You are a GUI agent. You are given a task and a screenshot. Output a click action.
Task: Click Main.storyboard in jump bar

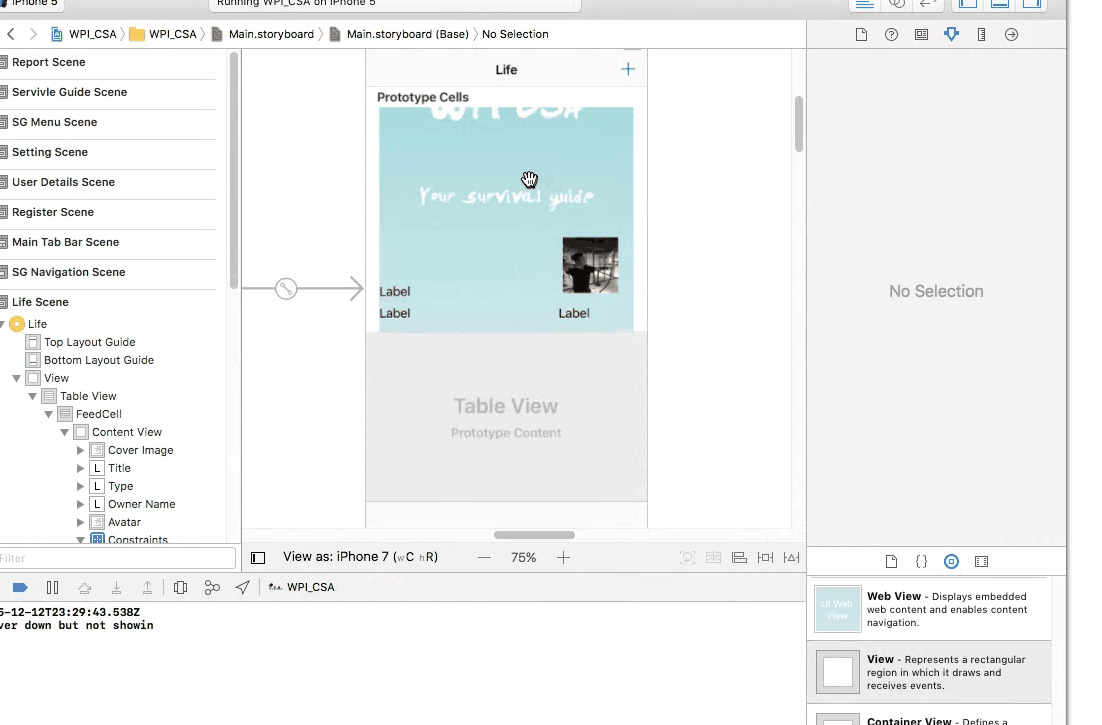[262, 34]
